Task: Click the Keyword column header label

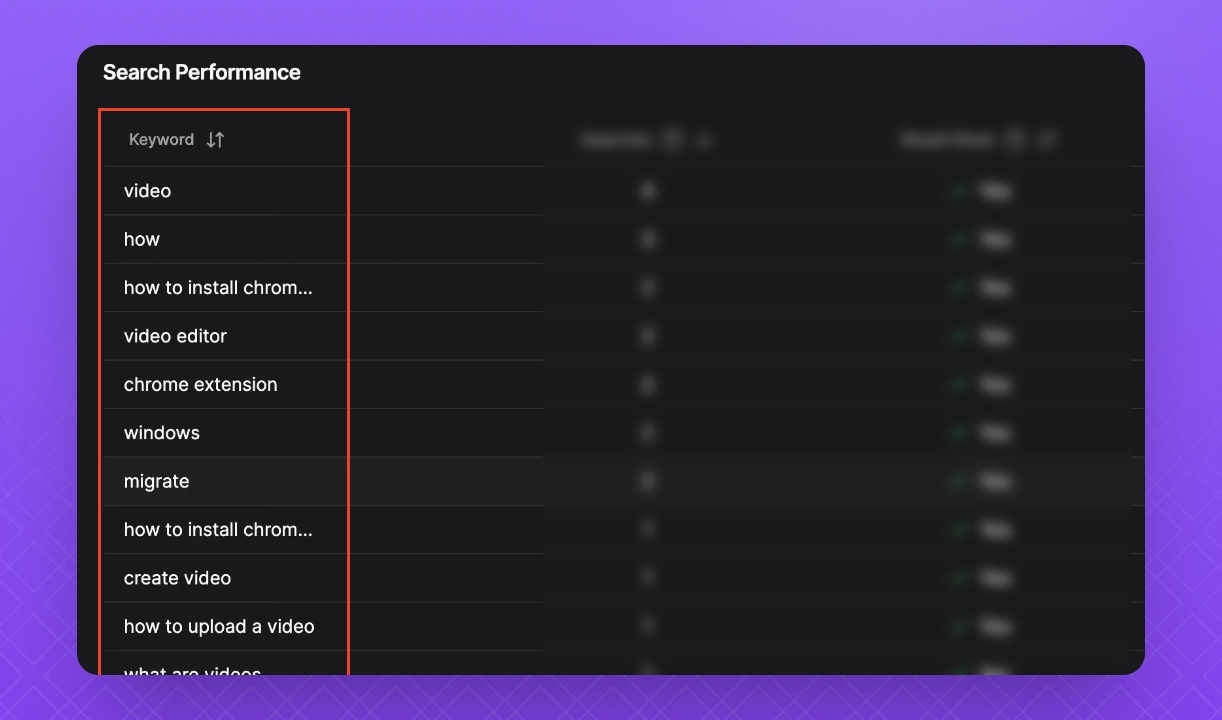Action: coord(161,140)
